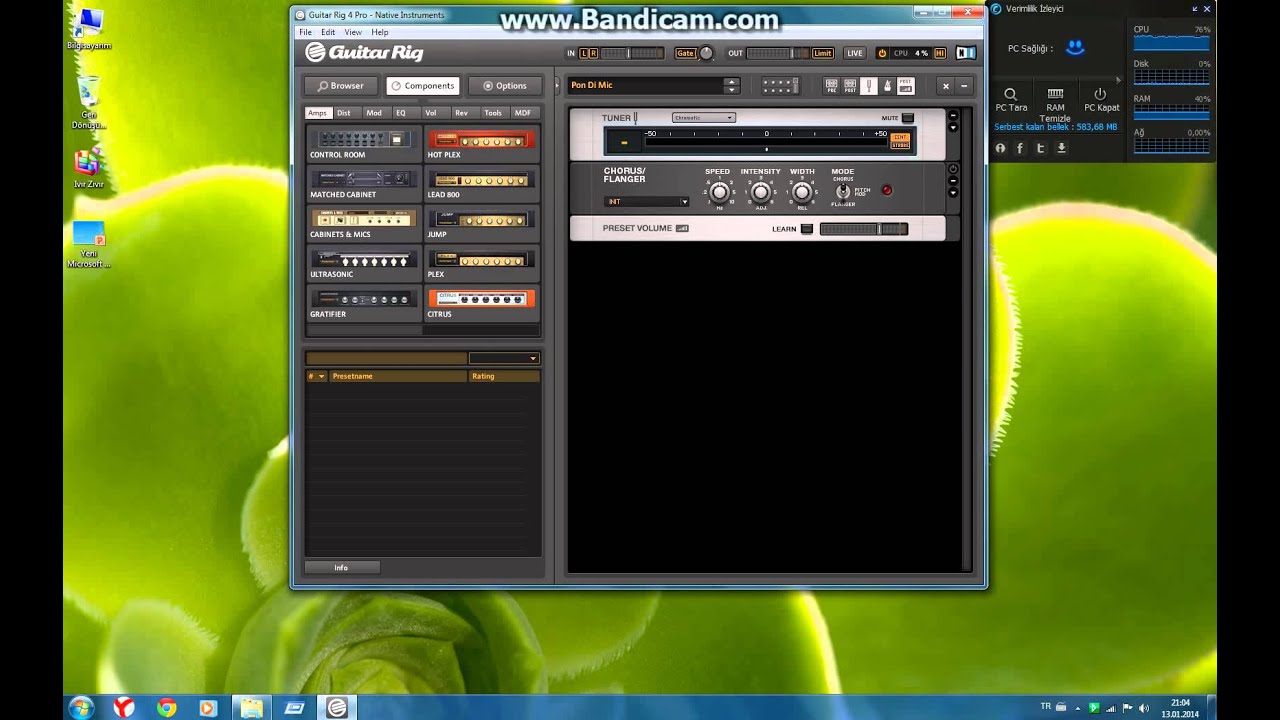Screen dimensions: 1280x720
Task: Open the Help menu
Action: (x=380, y=32)
